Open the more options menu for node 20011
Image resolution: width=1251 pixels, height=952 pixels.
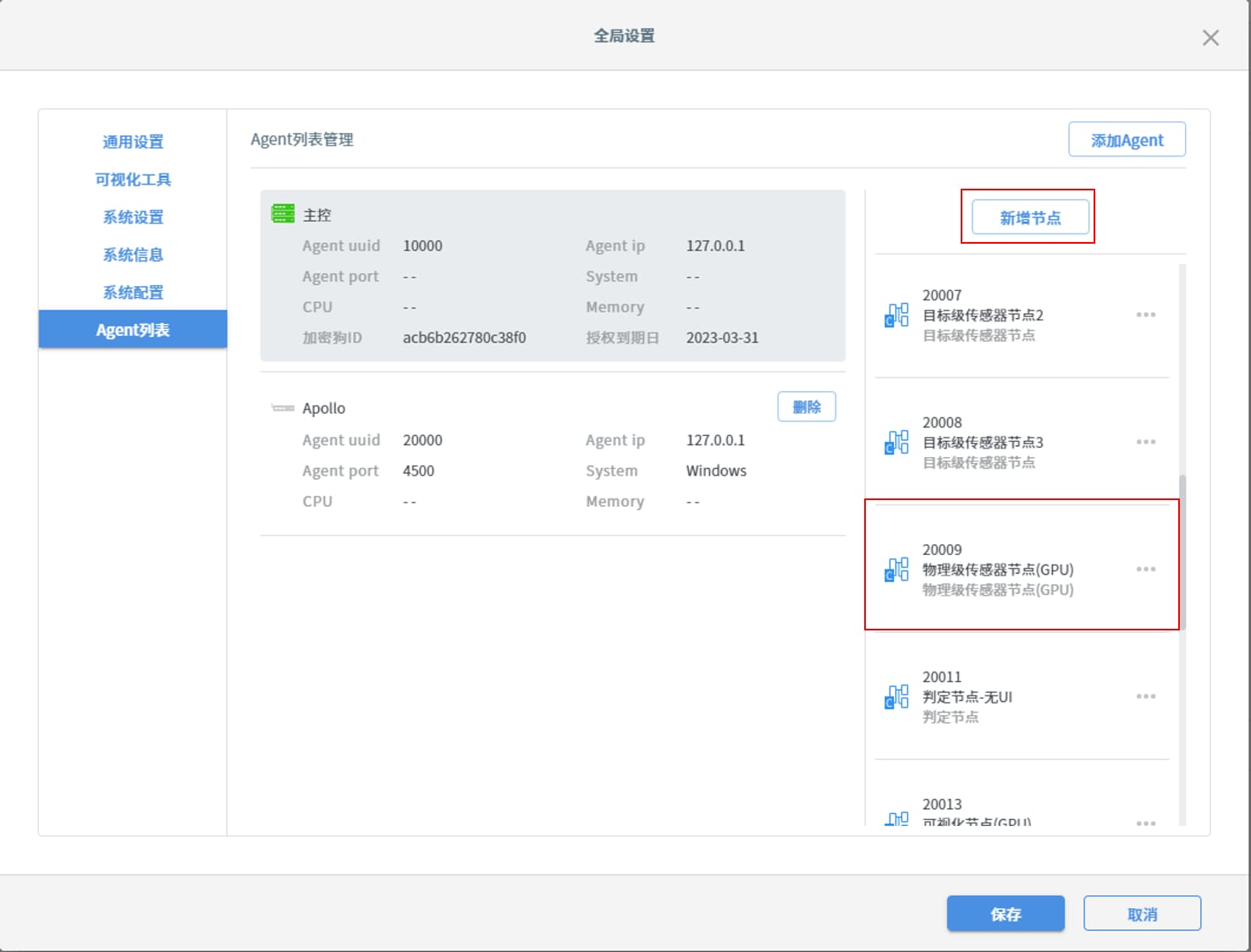coord(1146,696)
